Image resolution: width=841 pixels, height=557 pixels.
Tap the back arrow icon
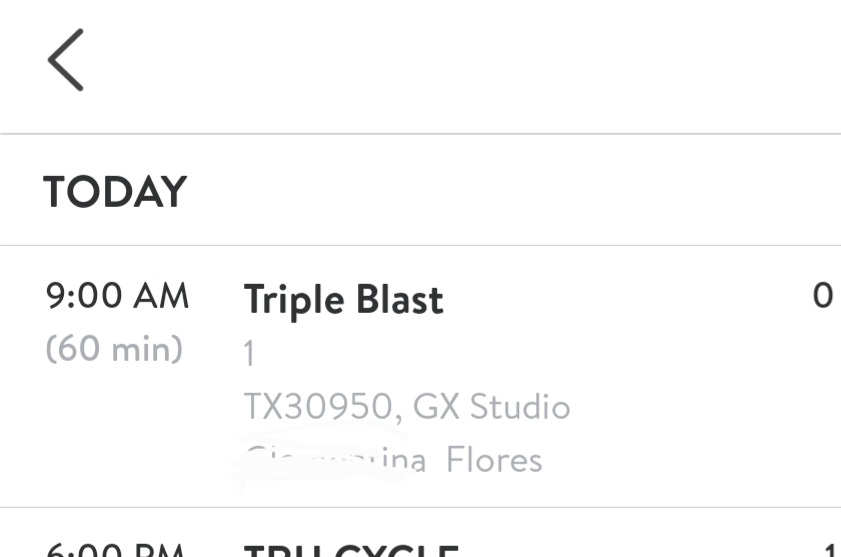[66, 60]
